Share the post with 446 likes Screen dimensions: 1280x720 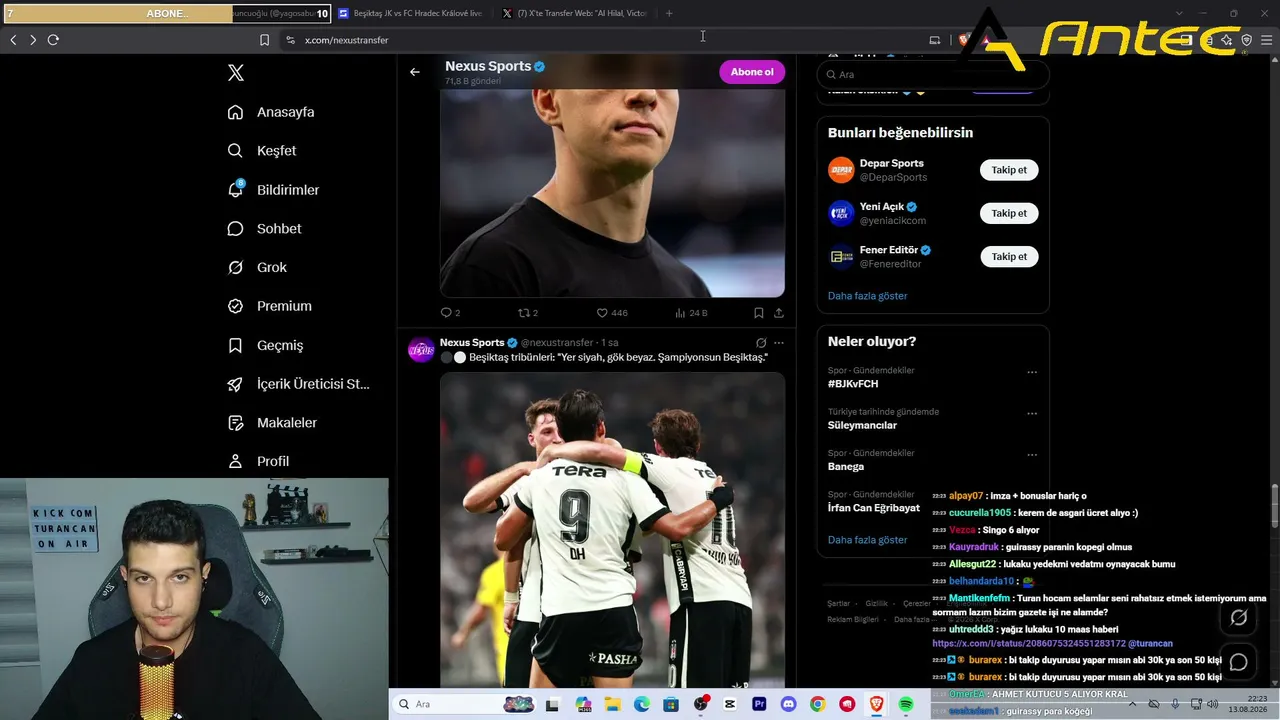pos(779,313)
